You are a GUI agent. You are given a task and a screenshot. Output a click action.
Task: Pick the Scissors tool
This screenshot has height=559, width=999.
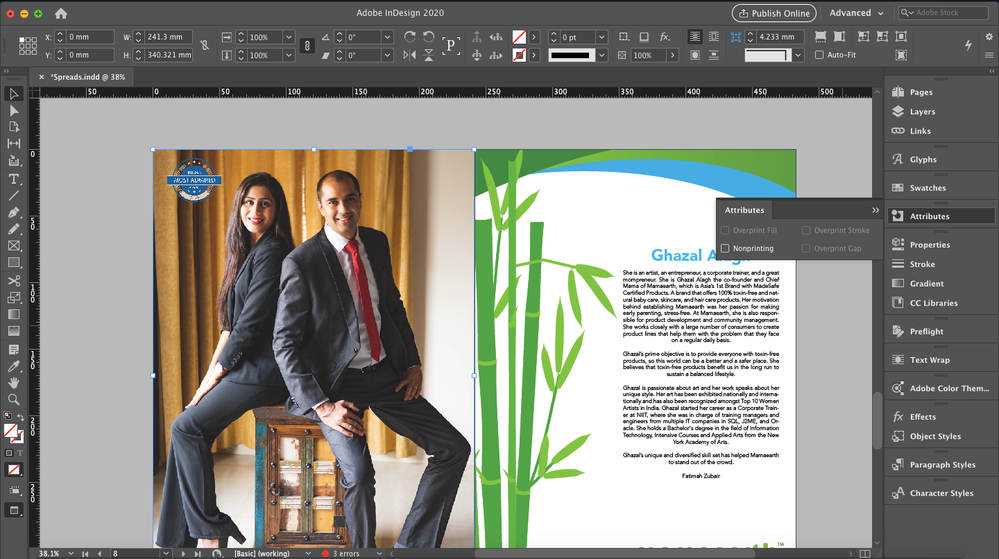click(14, 281)
